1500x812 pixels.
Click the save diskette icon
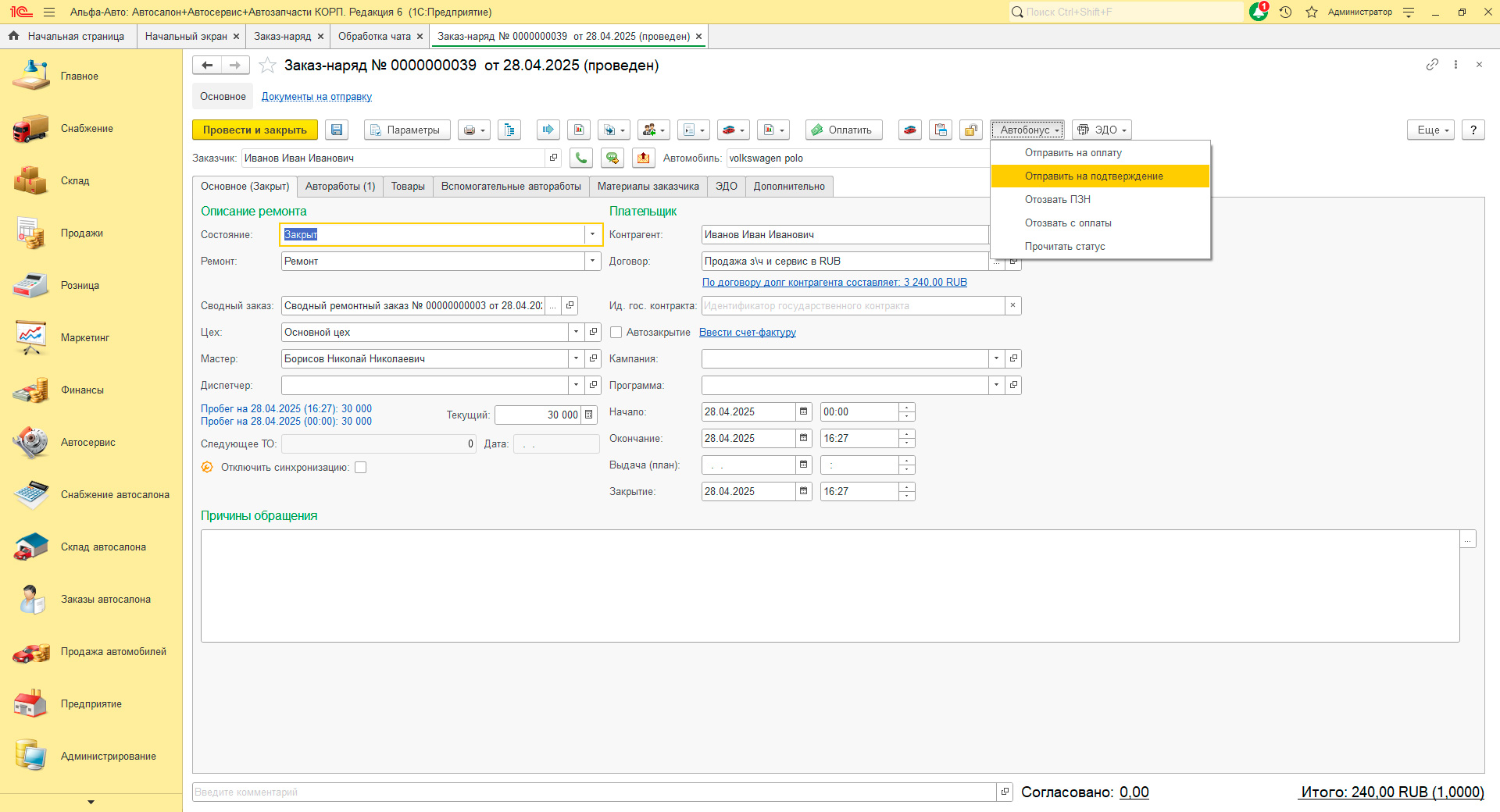coord(337,130)
